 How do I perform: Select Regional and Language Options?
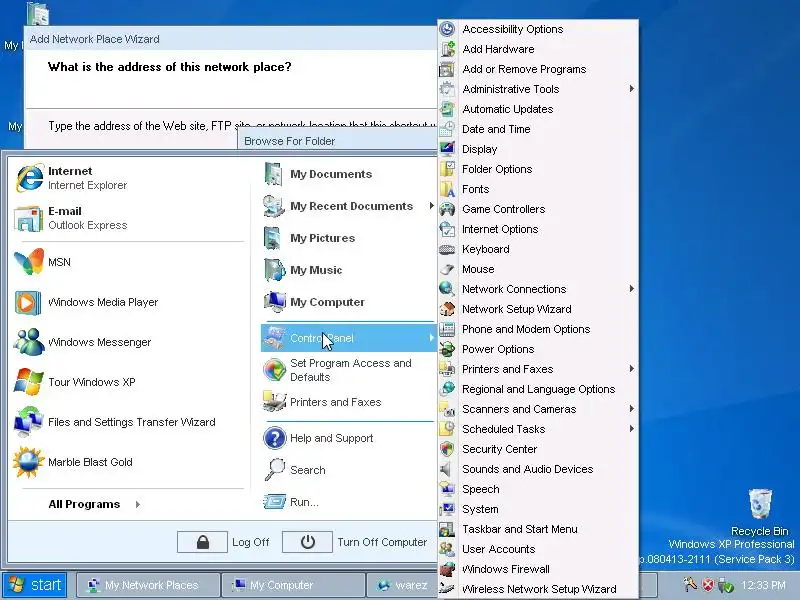pos(538,389)
